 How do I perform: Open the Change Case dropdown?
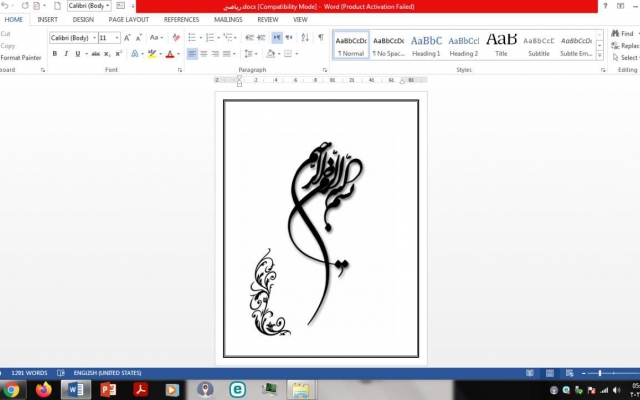tap(156, 38)
